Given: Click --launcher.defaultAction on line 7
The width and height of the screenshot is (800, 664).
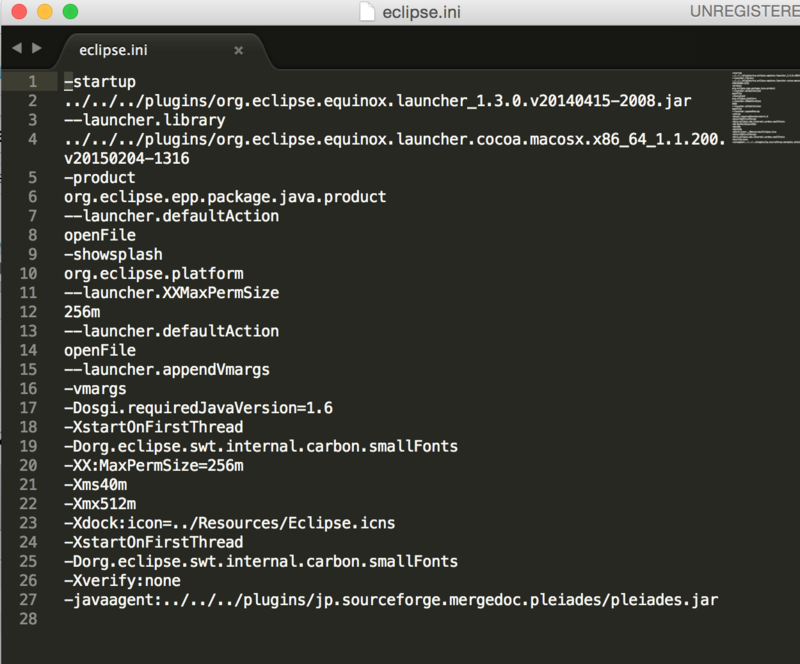Looking at the screenshot, I should 171,216.
